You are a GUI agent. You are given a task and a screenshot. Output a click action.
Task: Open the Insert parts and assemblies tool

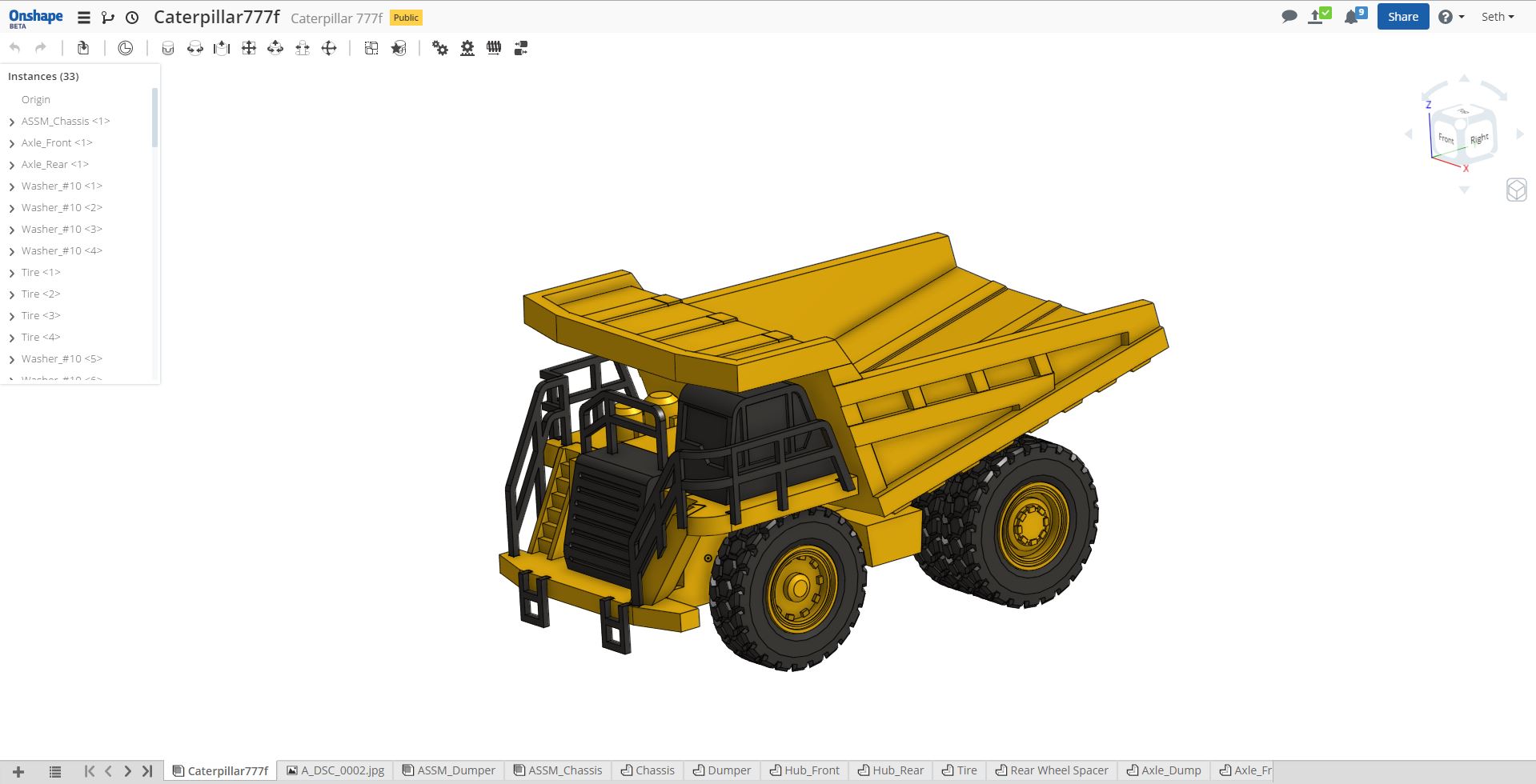[83, 48]
